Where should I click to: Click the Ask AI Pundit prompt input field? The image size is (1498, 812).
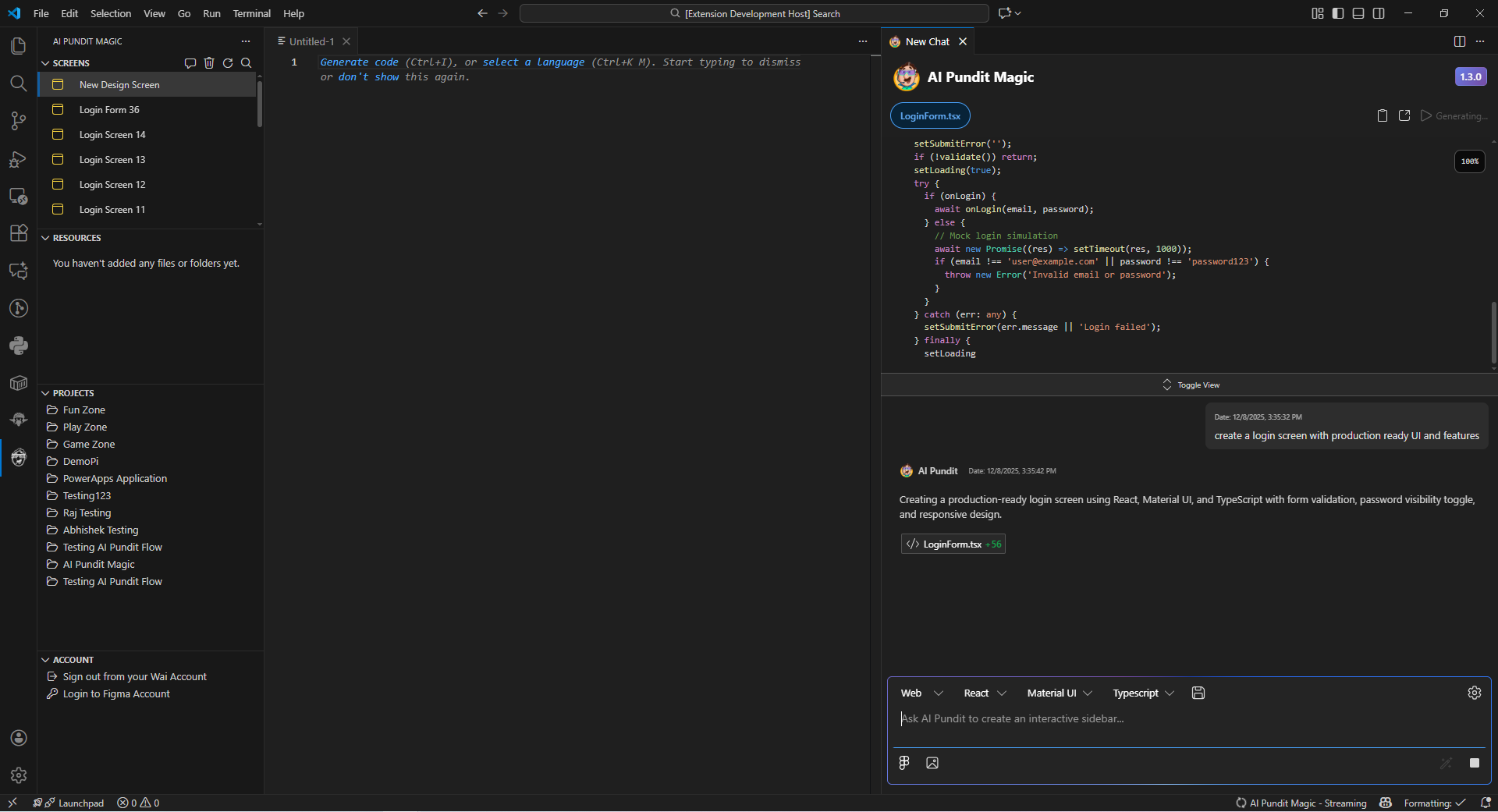tap(1186, 718)
